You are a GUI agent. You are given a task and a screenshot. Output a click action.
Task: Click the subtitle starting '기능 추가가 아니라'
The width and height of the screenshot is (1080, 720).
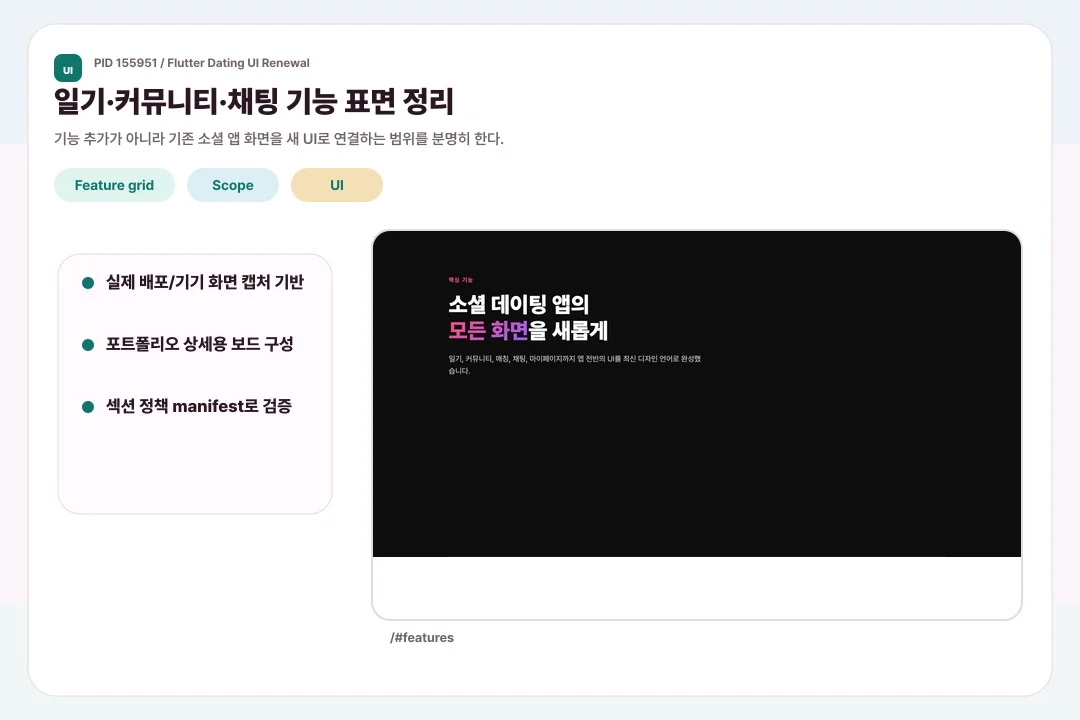[279, 138]
